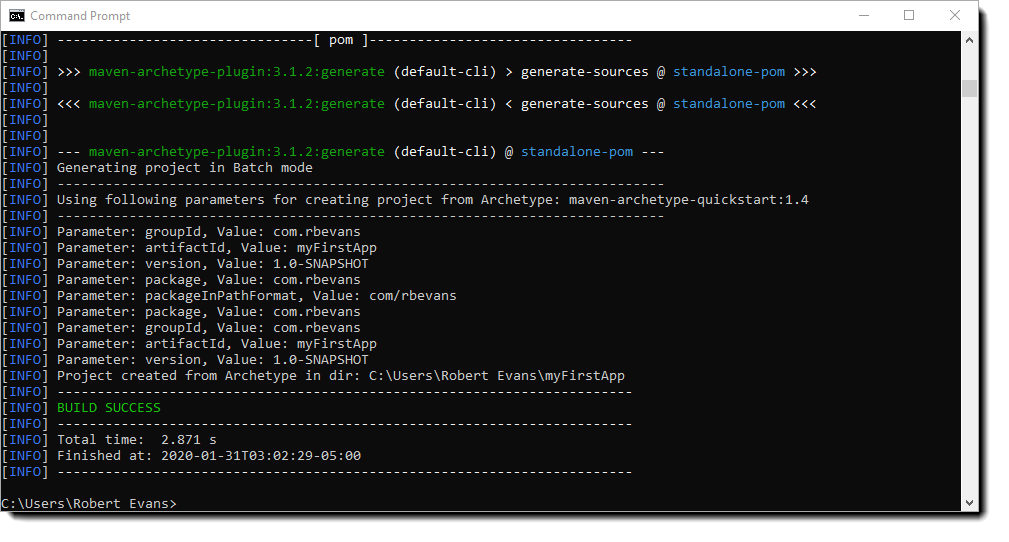
Task: Open the Command Prompt system menu icon
Action: click(17, 15)
